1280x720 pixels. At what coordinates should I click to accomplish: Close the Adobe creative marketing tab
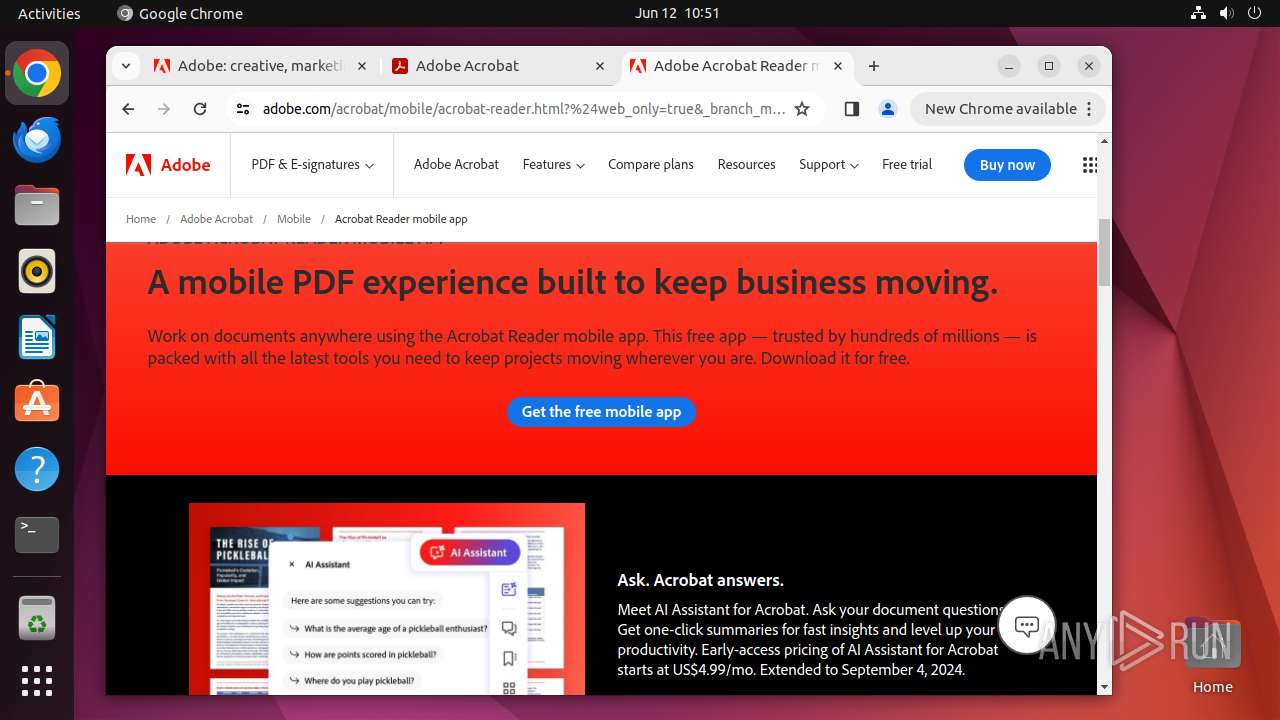click(362, 66)
